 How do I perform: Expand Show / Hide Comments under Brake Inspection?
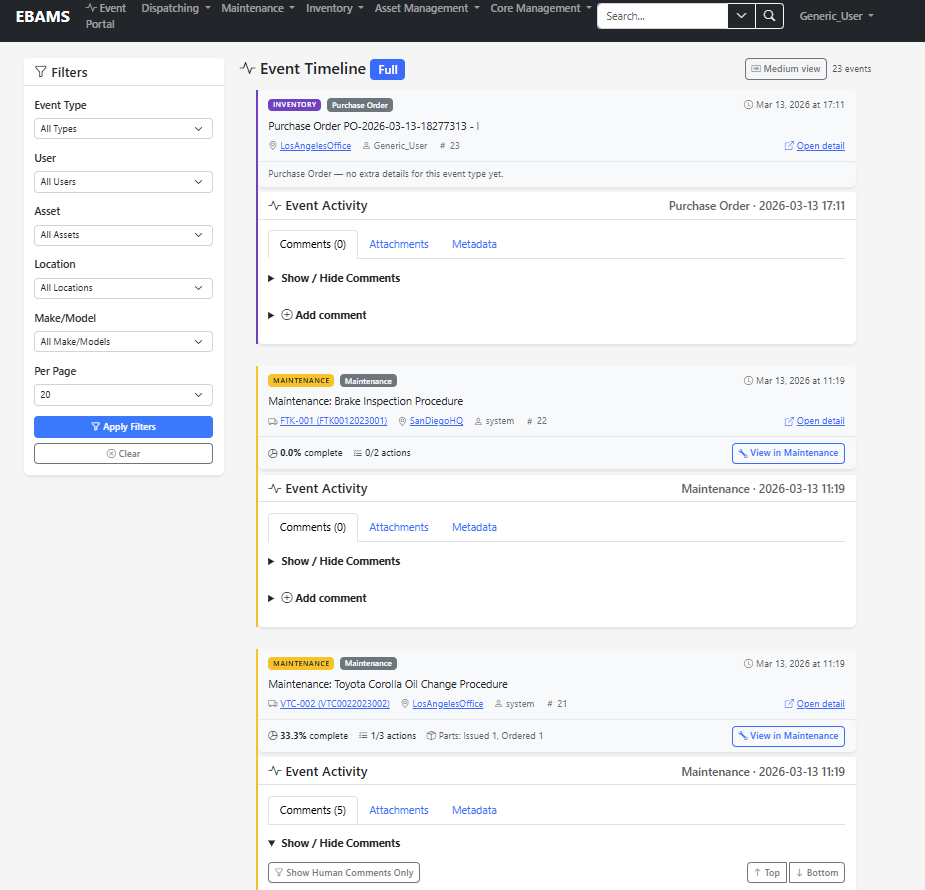334,561
